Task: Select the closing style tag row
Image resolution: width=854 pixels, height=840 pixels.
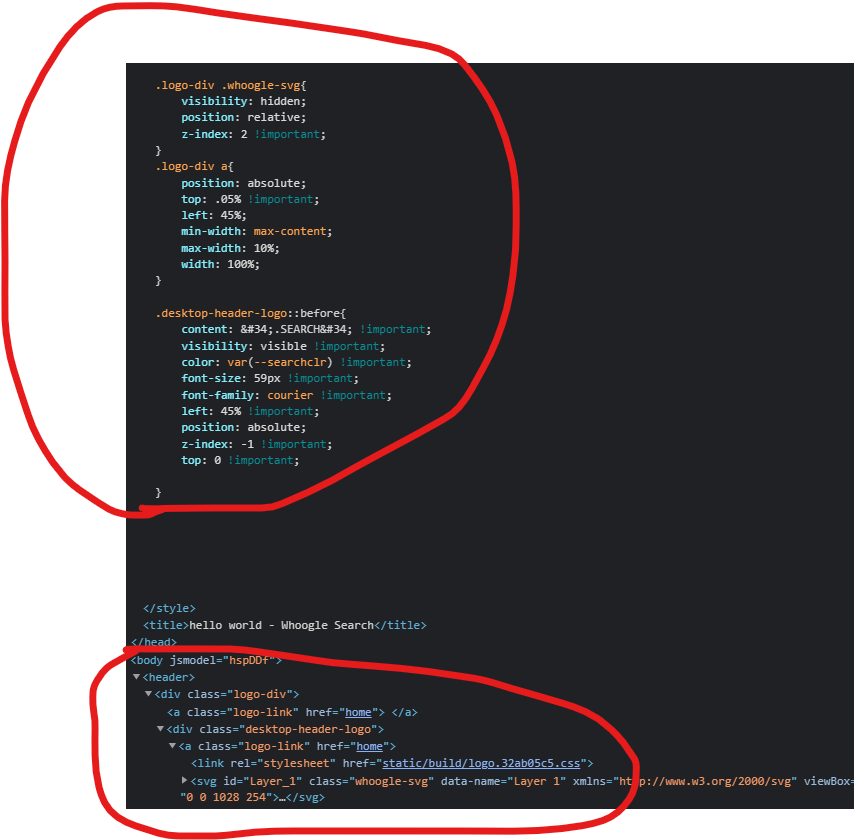Action: pyautogui.click(x=169, y=608)
